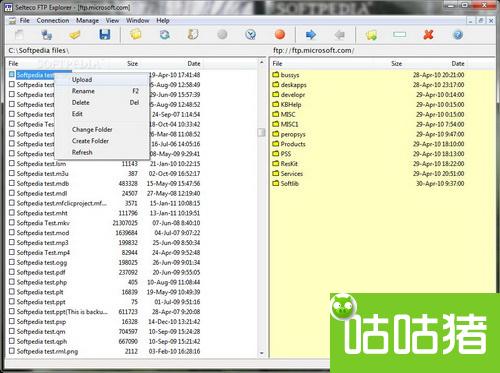Screen dimensions: 500x373
Task: Select Create Folder in context menu
Action: tap(102, 141)
